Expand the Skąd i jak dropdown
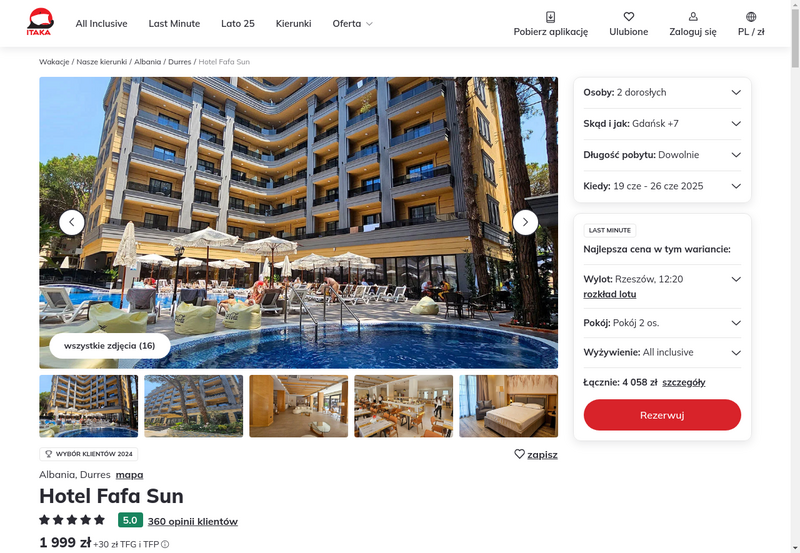Screen dimensions: 800x553 coord(662,123)
